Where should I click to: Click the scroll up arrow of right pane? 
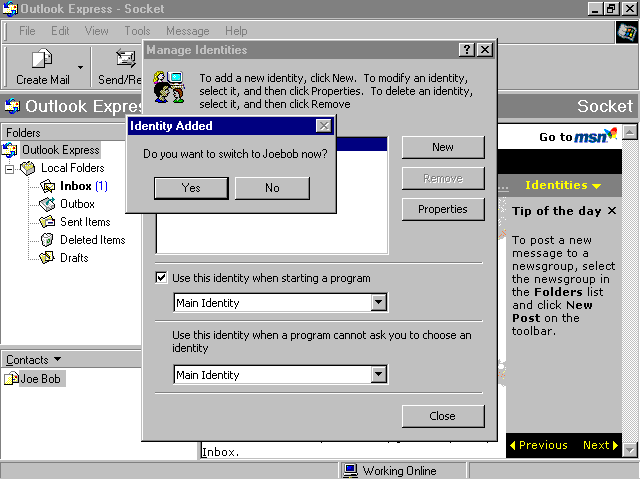click(630, 132)
